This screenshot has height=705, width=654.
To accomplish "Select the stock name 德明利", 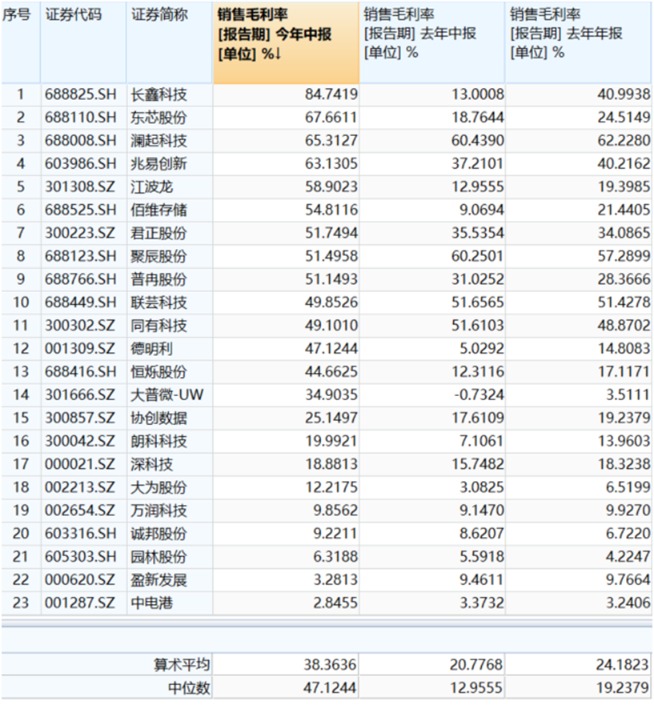I will pos(151,349).
